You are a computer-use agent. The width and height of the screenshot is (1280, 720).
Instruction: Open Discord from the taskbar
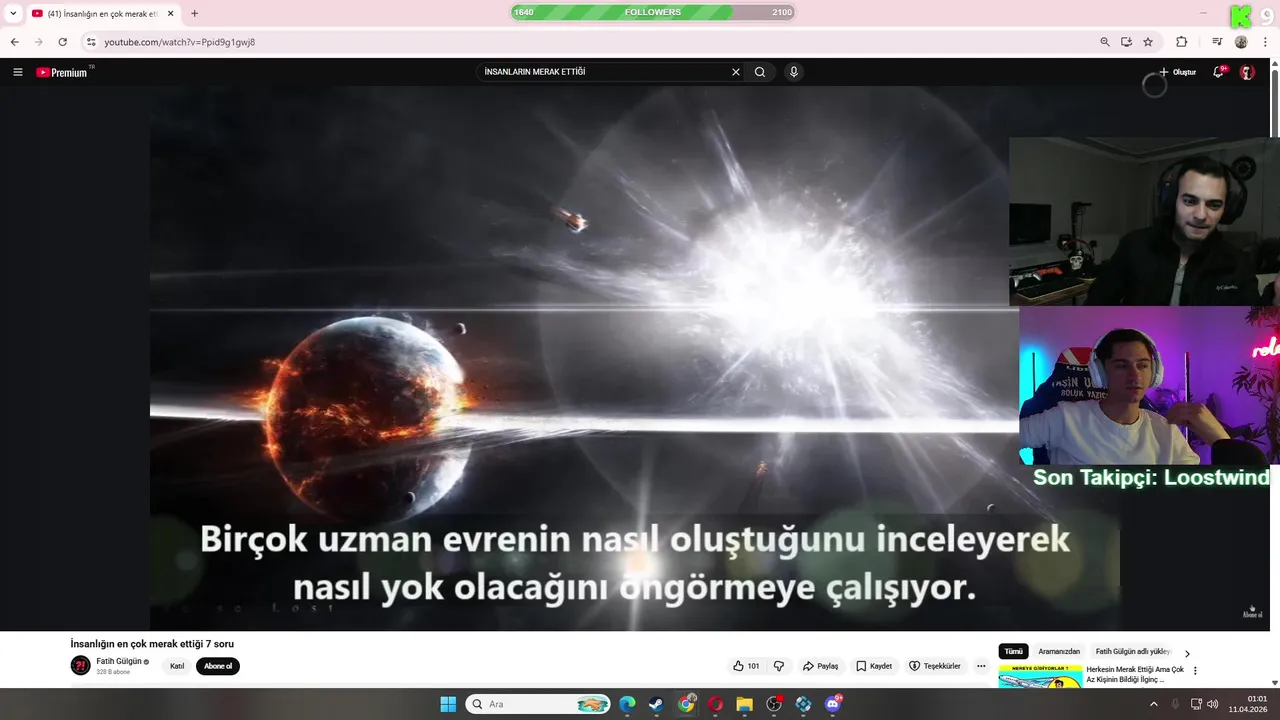tap(833, 704)
